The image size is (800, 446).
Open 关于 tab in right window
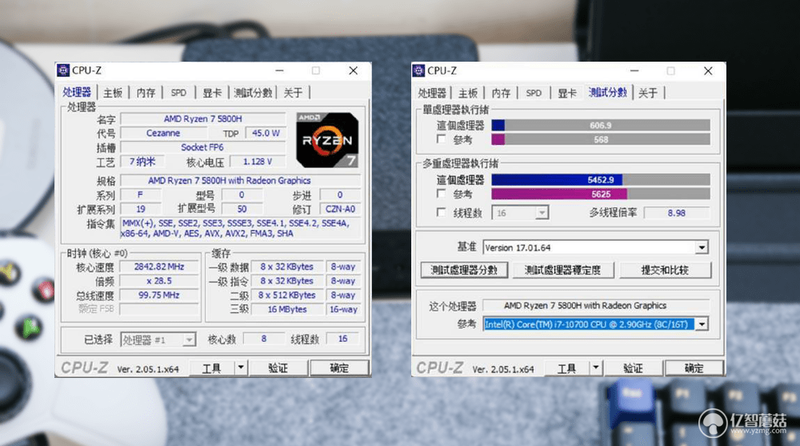(x=648, y=93)
